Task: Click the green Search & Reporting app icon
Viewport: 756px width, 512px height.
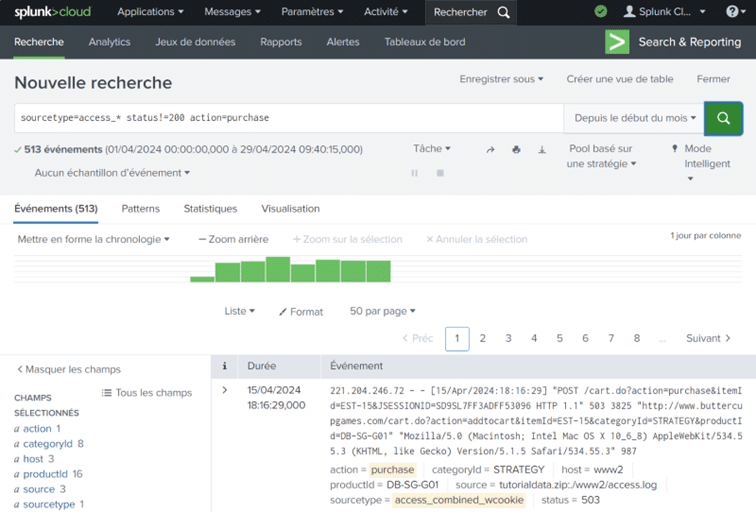Action: point(617,42)
